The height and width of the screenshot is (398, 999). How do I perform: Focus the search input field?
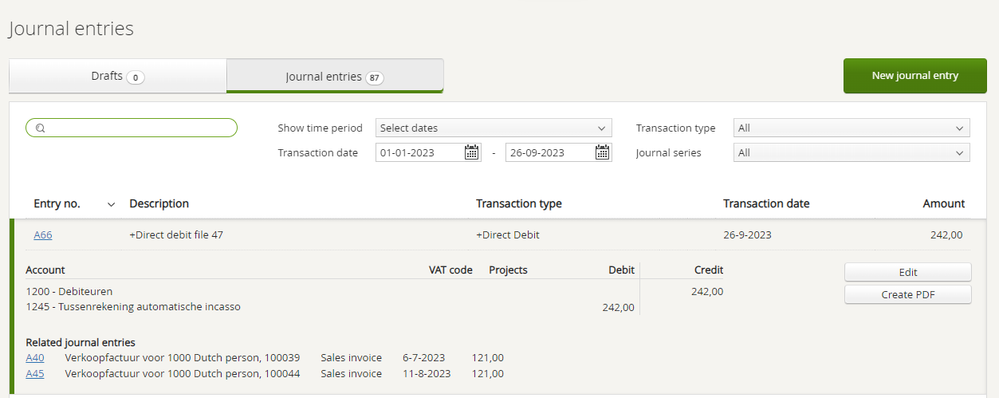[131, 128]
